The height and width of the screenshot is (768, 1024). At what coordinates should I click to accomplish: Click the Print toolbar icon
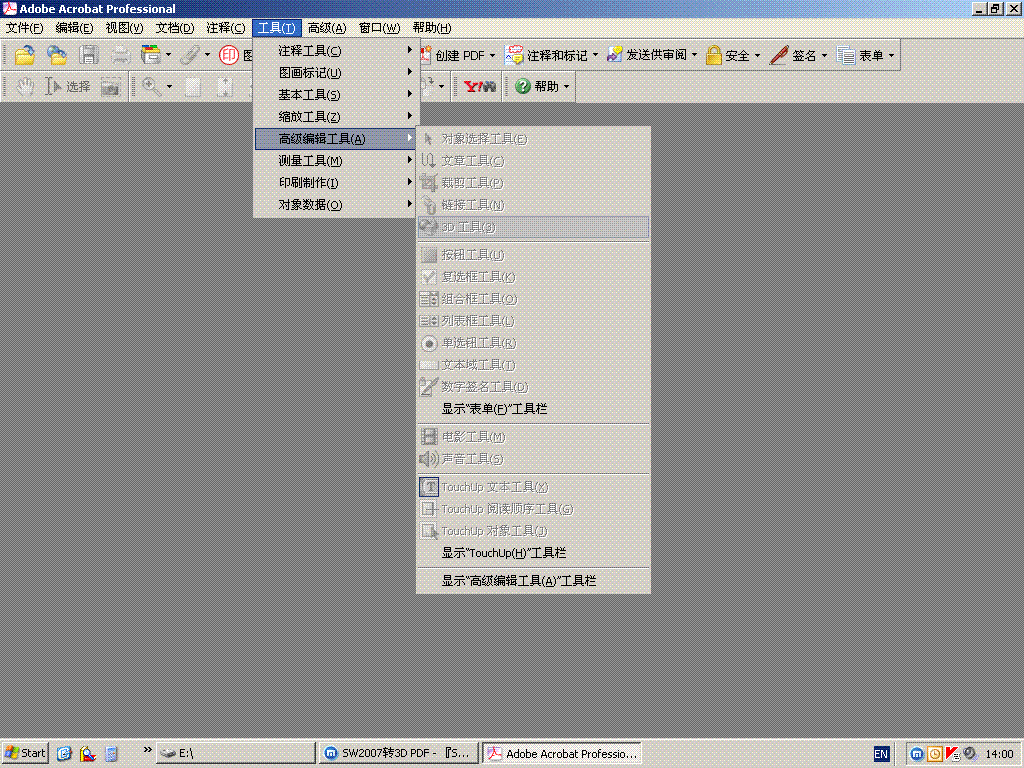(120, 56)
